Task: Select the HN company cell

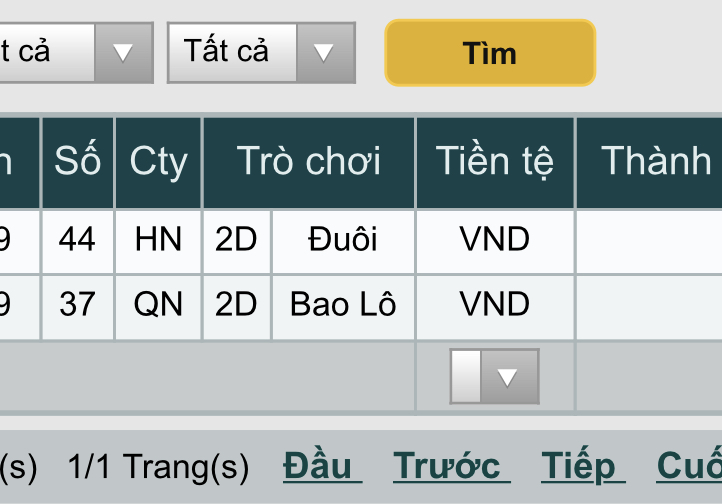Action: [x=158, y=240]
